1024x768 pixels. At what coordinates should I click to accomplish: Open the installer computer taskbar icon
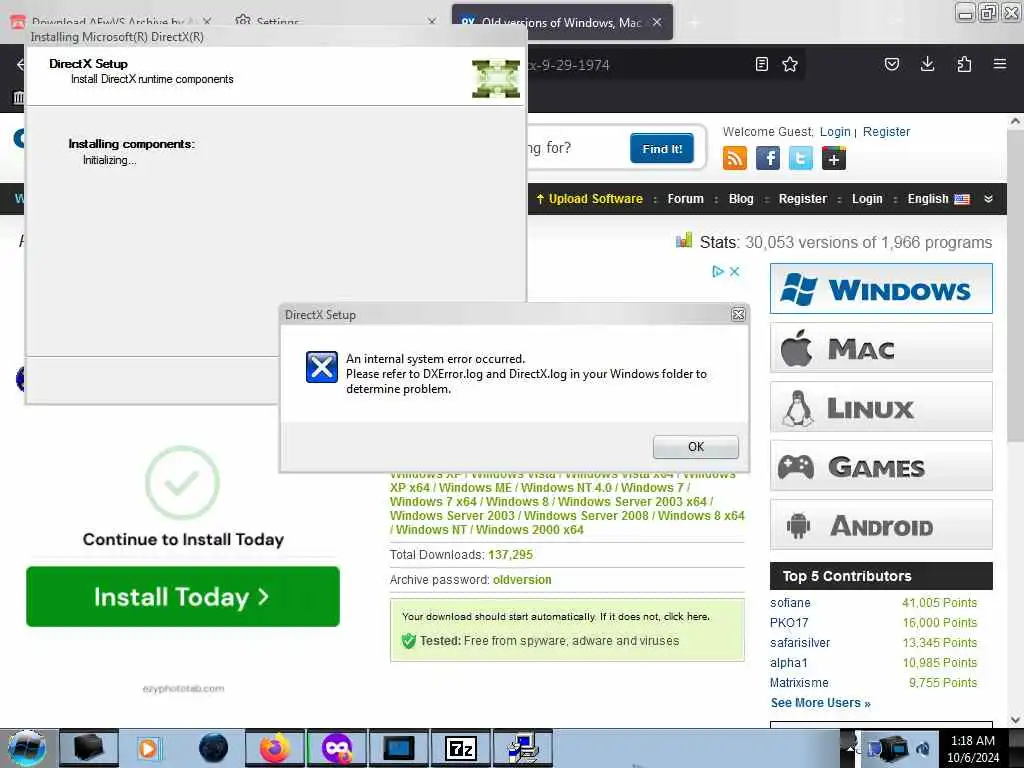click(523, 748)
